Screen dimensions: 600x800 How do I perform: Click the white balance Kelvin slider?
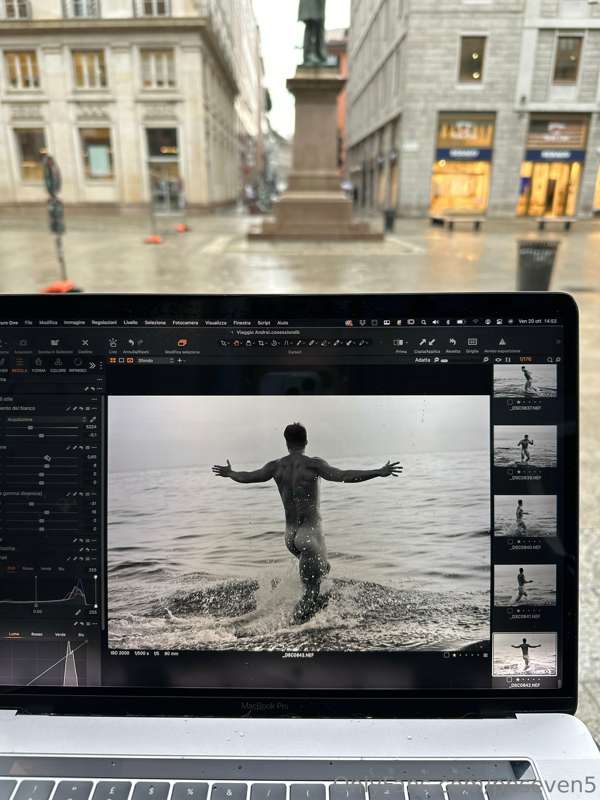tap(43, 428)
